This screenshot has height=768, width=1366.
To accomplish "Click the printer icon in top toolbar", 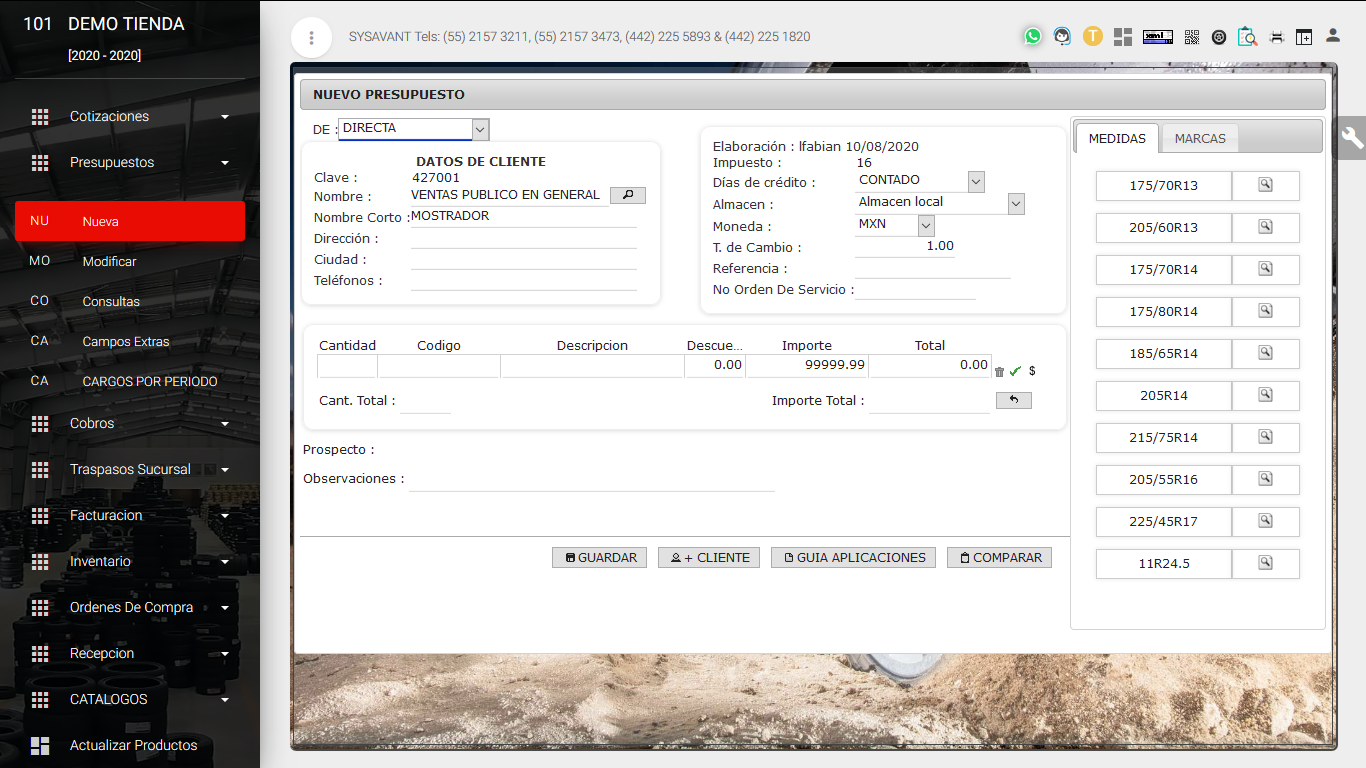I will pos(1277,37).
